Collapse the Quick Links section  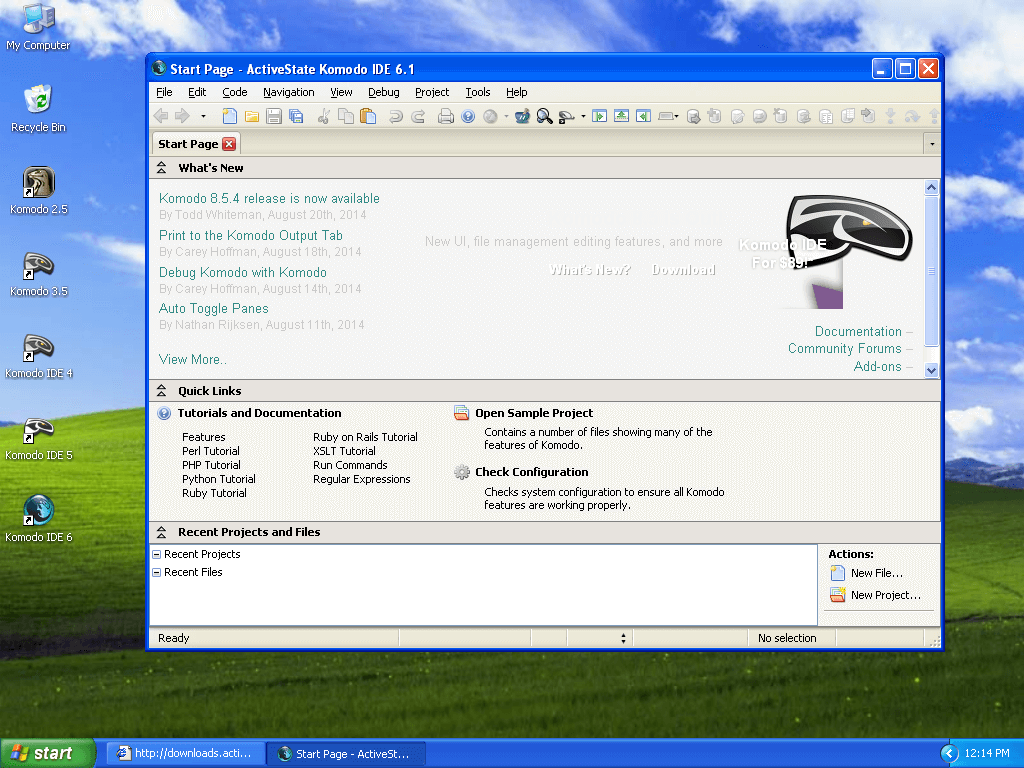coord(161,391)
